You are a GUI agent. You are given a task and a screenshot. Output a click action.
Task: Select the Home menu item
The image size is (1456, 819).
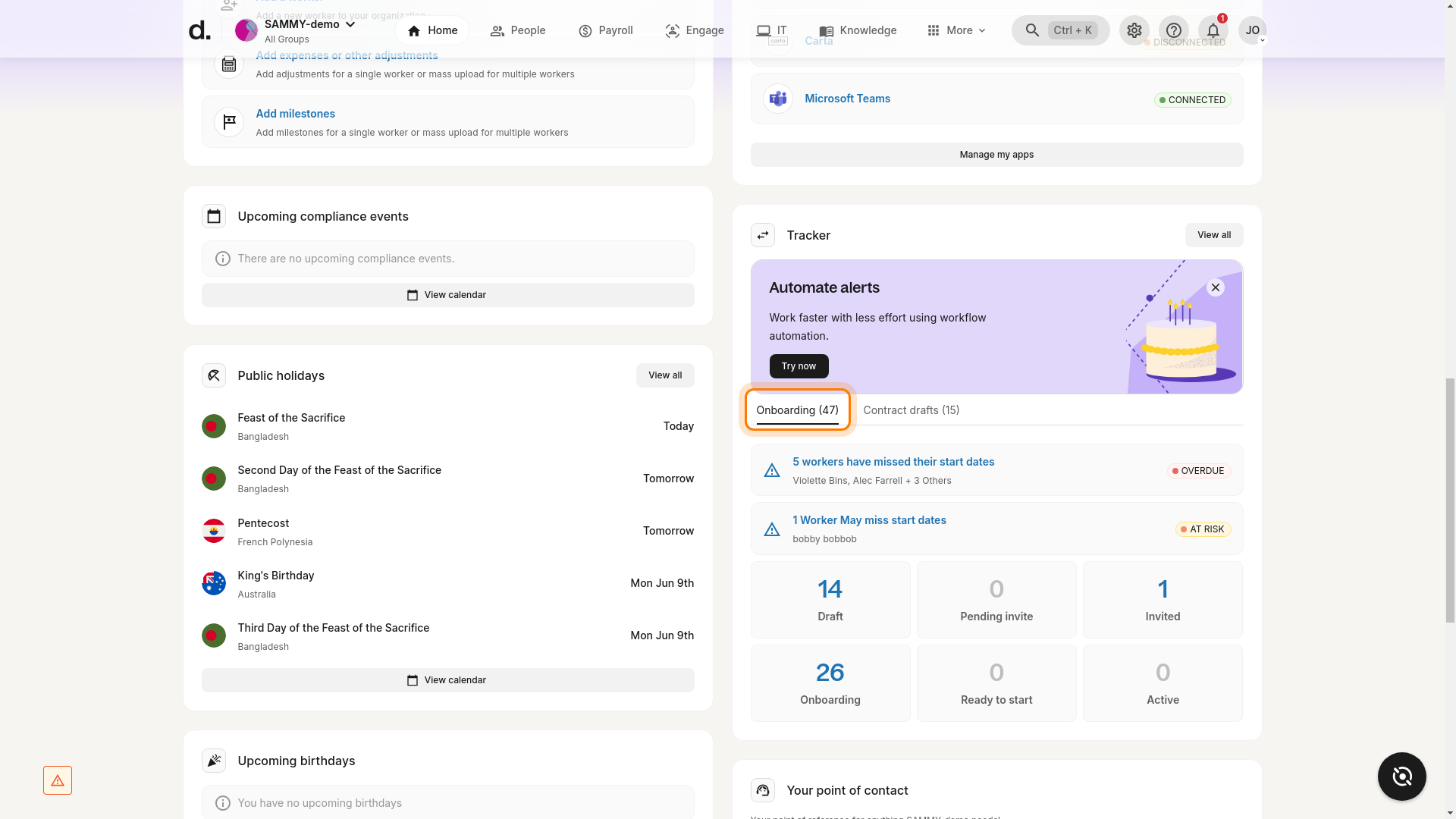click(431, 30)
